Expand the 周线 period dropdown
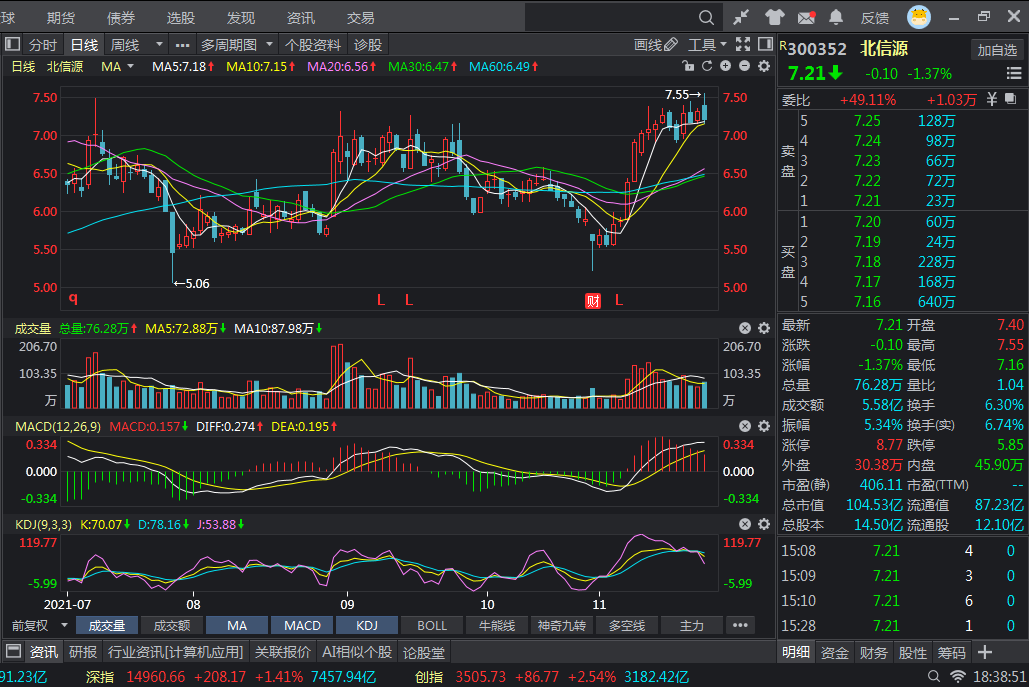Viewport: 1029px width, 687px height. 158,45
